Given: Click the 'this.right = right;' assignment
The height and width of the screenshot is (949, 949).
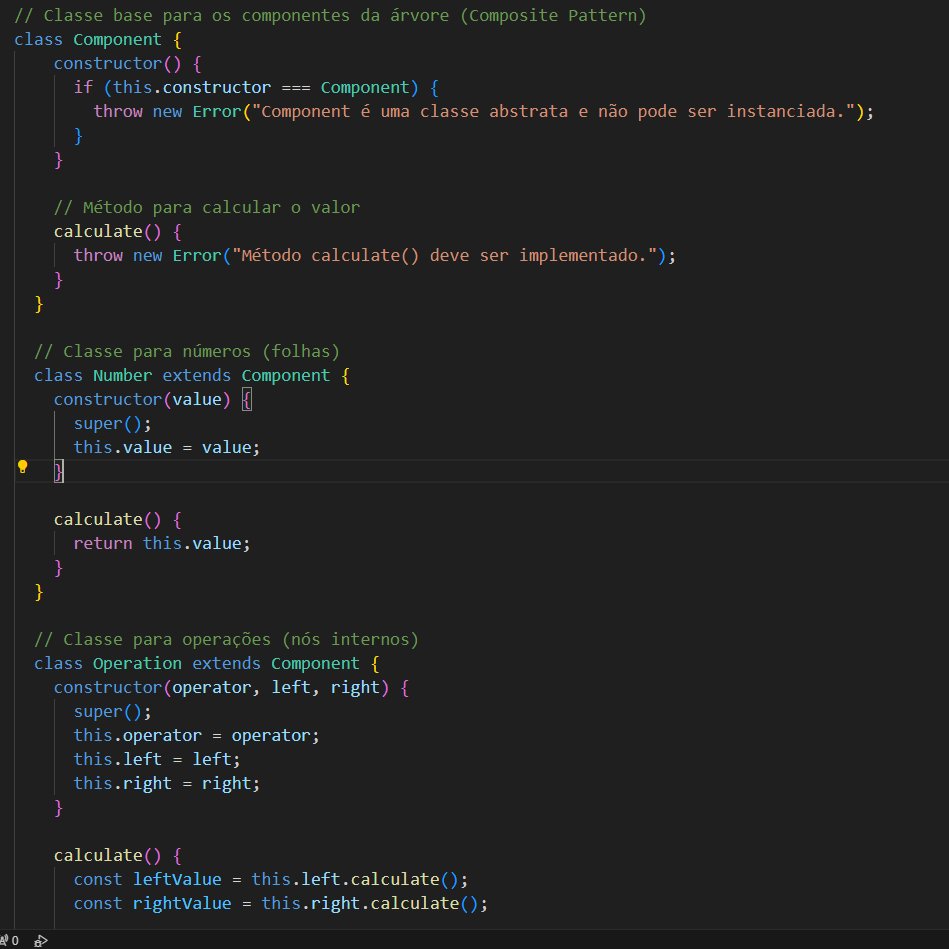Looking at the screenshot, I should [x=167, y=784].
